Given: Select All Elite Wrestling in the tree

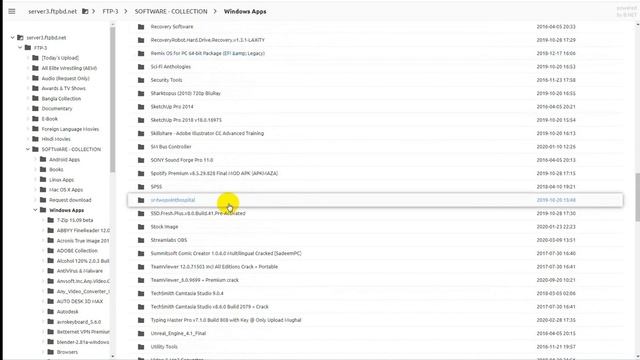Looking at the screenshot, I should [x=69, y=68].
